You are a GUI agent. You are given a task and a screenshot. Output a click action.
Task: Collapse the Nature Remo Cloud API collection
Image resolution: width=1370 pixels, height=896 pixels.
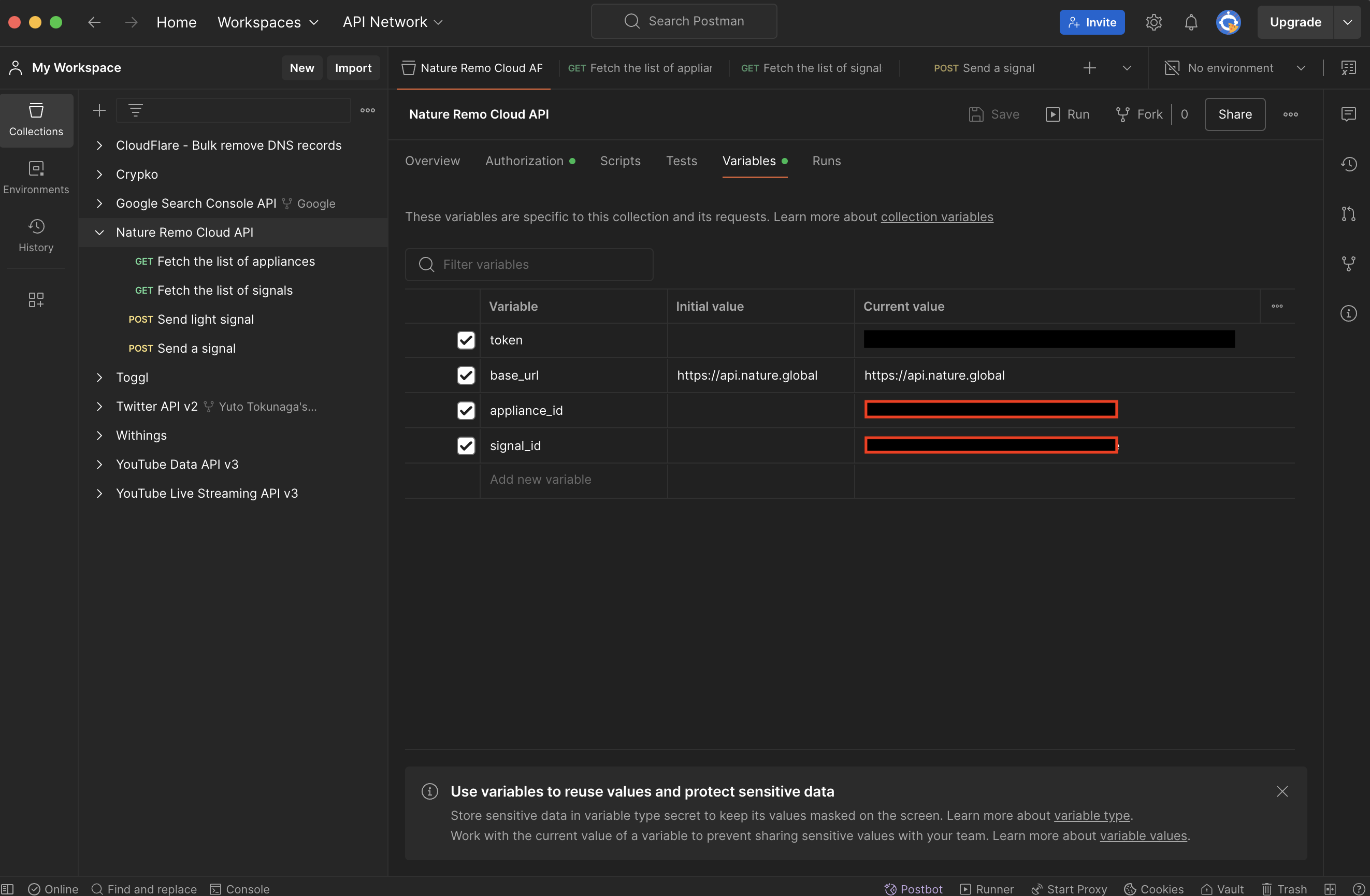[99, 233]
